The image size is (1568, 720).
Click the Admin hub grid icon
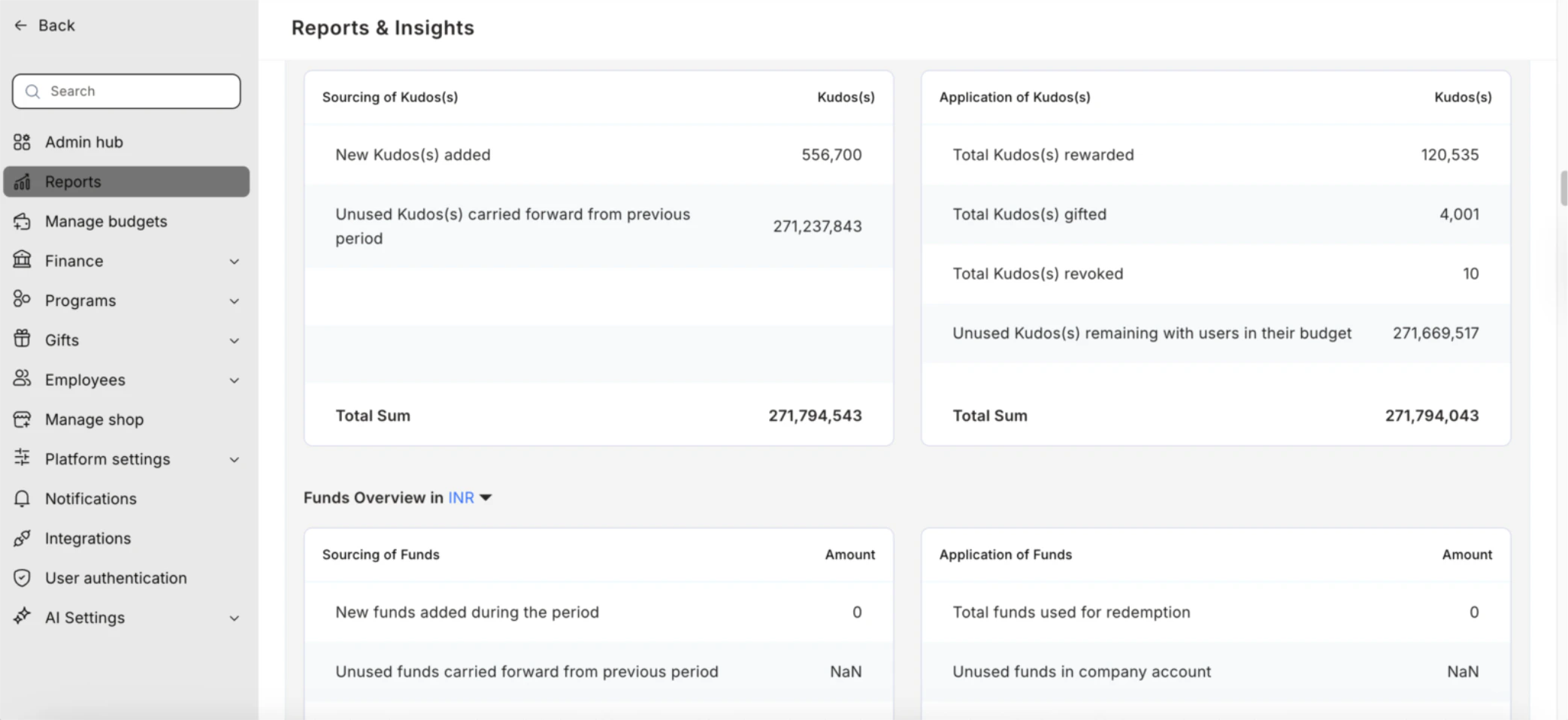(x=22, y=142)
